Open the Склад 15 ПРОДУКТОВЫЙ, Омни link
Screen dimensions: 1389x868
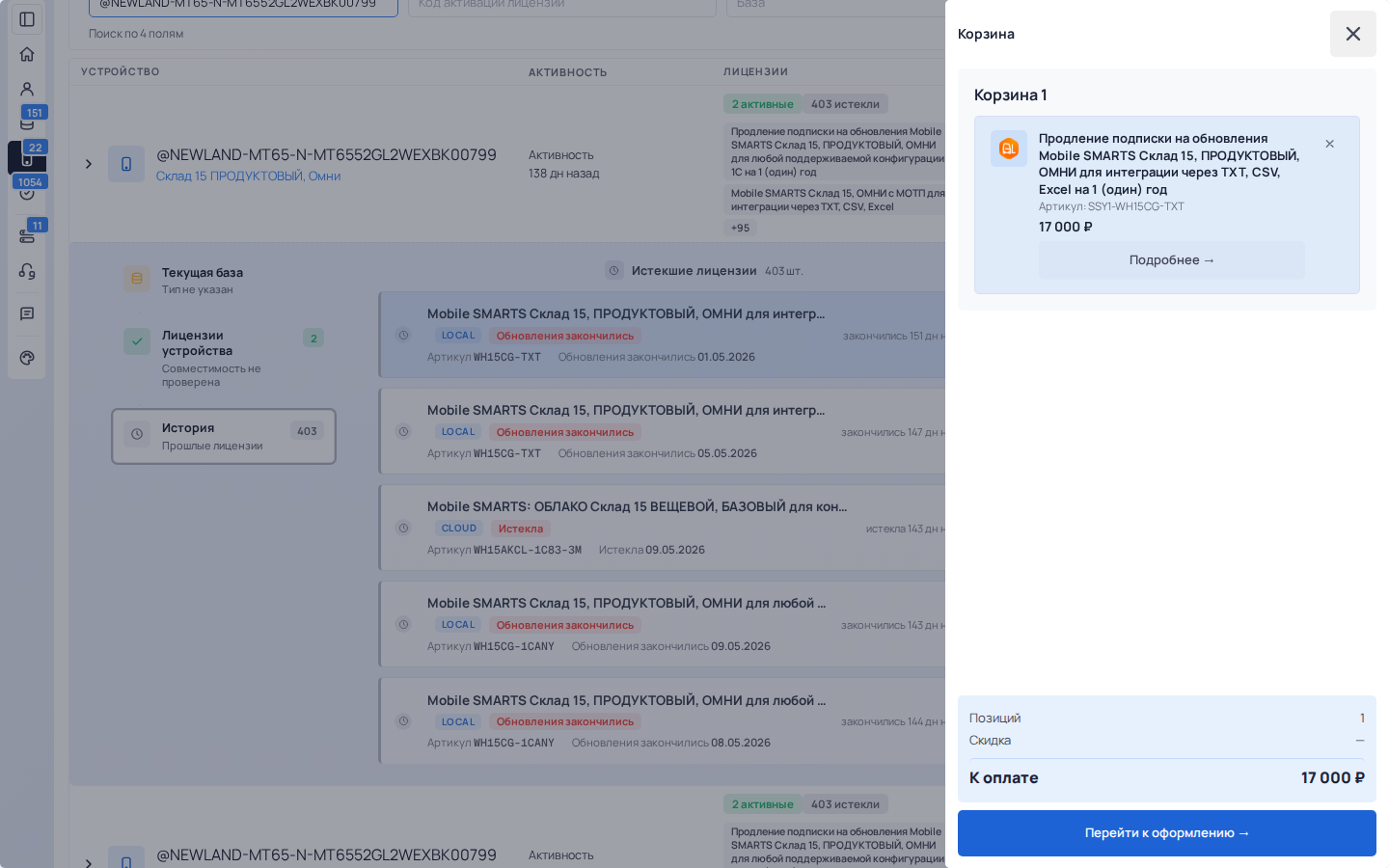point(249,176)
